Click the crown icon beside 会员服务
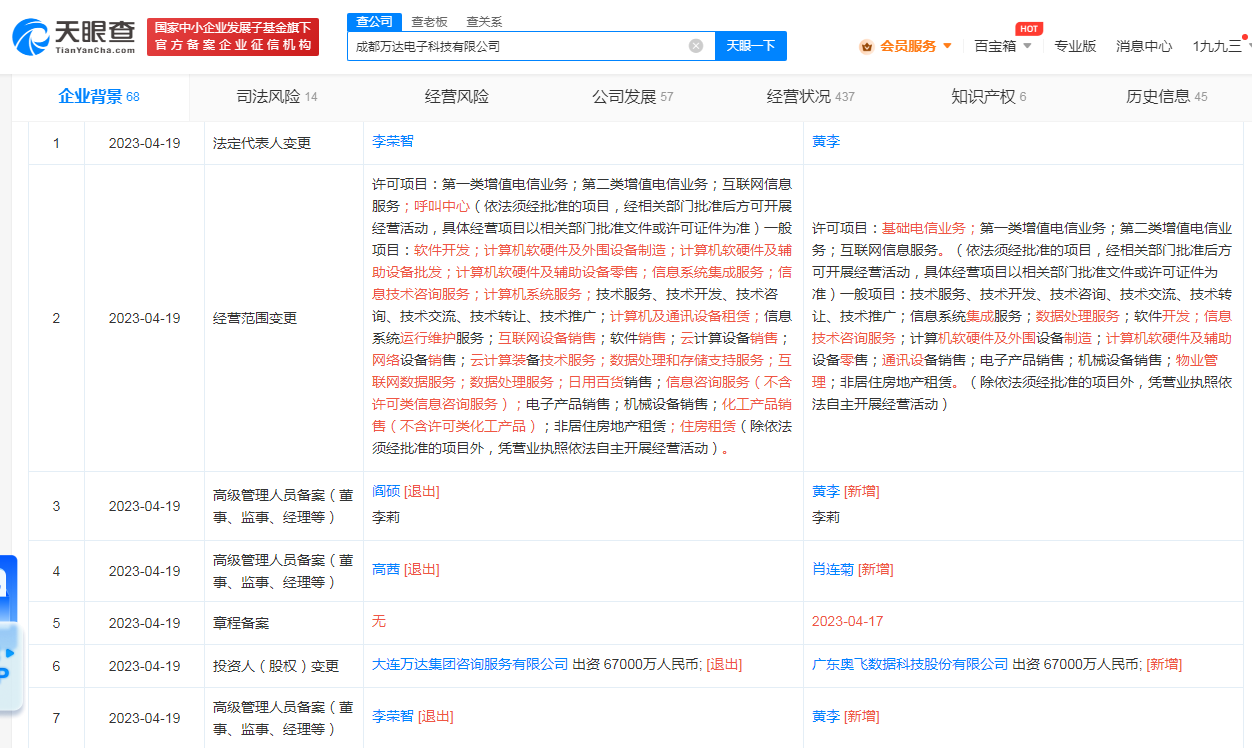 pyautogui.click(x=867, y=46)
